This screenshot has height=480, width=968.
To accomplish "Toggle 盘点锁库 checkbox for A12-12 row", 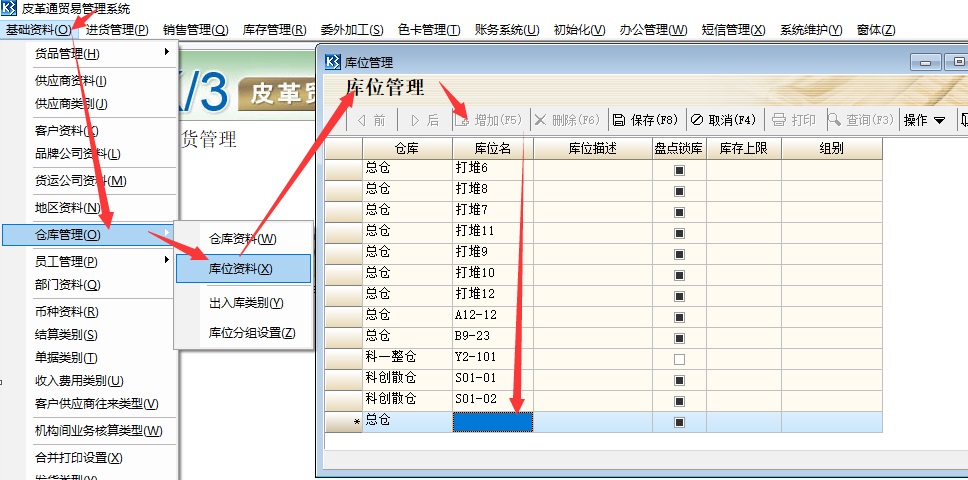I will (x=680, y=318).
